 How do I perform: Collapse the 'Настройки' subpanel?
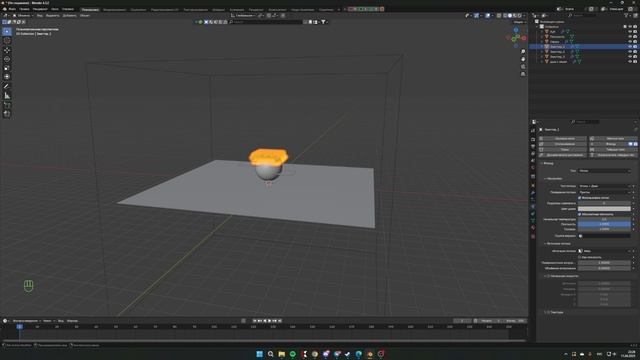pyautogui.click(x=554, y=179)
